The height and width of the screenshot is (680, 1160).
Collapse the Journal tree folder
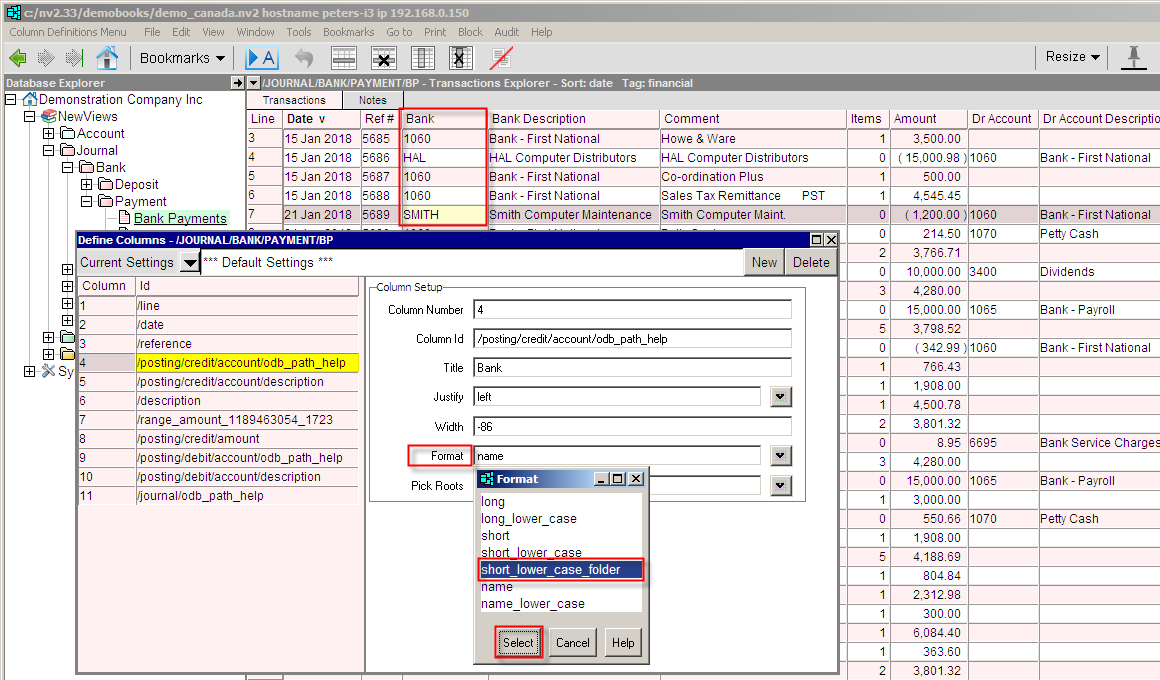[x=48, y=151]
